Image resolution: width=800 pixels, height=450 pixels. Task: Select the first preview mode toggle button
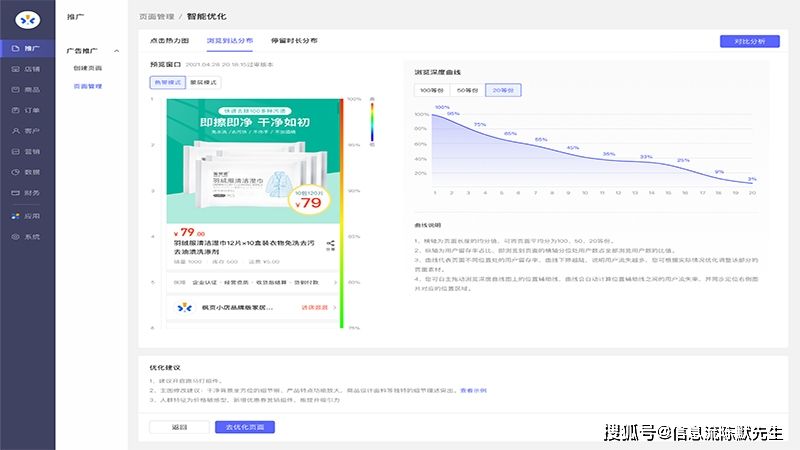coord(168,83)
